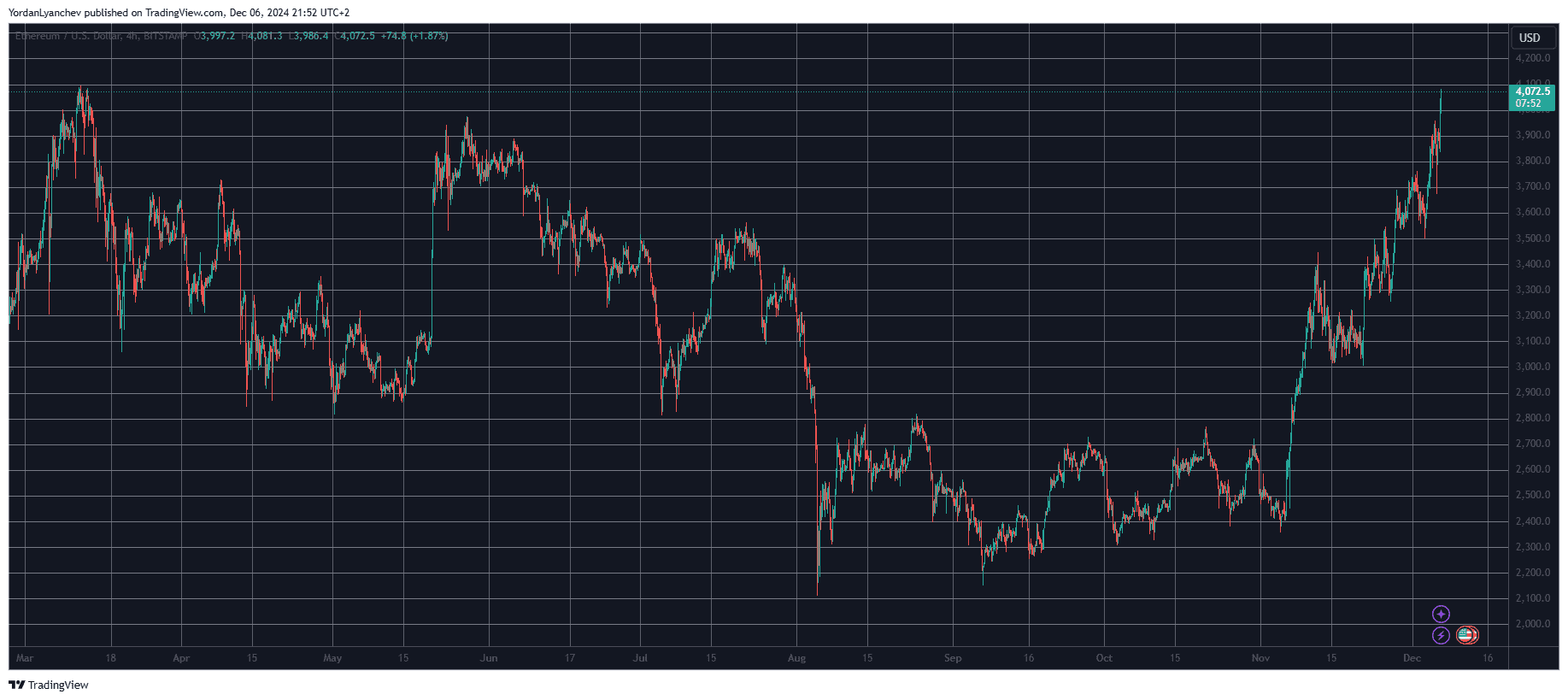Click the 3,000.0 price axis label
The width and height of the screenshot is (1568, 700).
(1533, 367)
